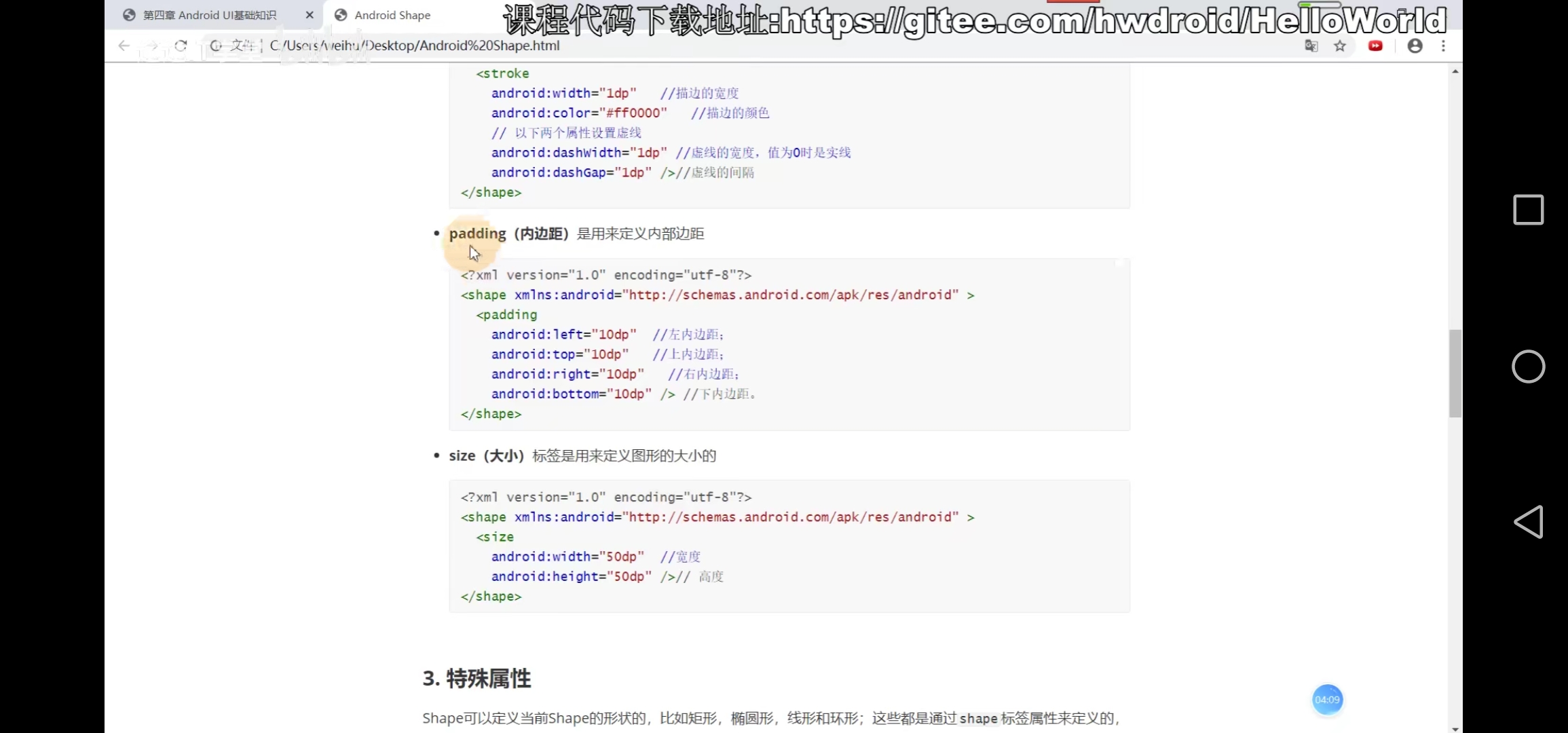Toggle the bookmark star for this page

pyautogui.click(x=1341, y=45)
